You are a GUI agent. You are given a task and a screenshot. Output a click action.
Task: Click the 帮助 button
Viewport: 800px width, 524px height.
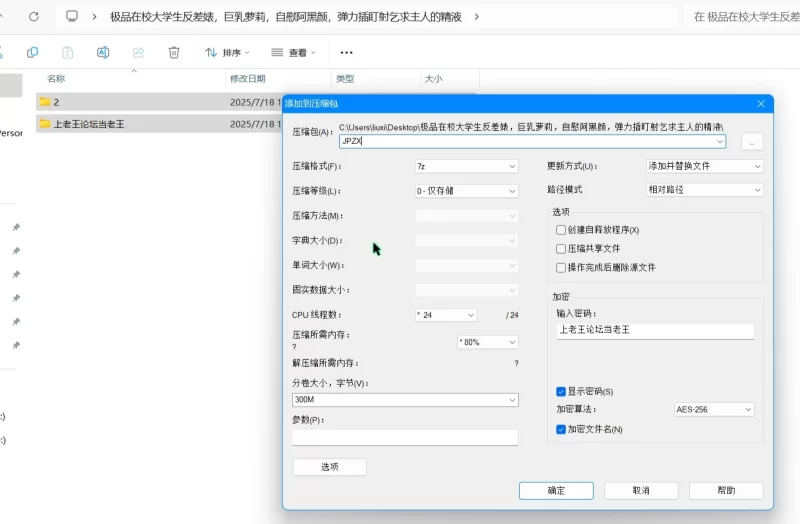tap(726, 491)
